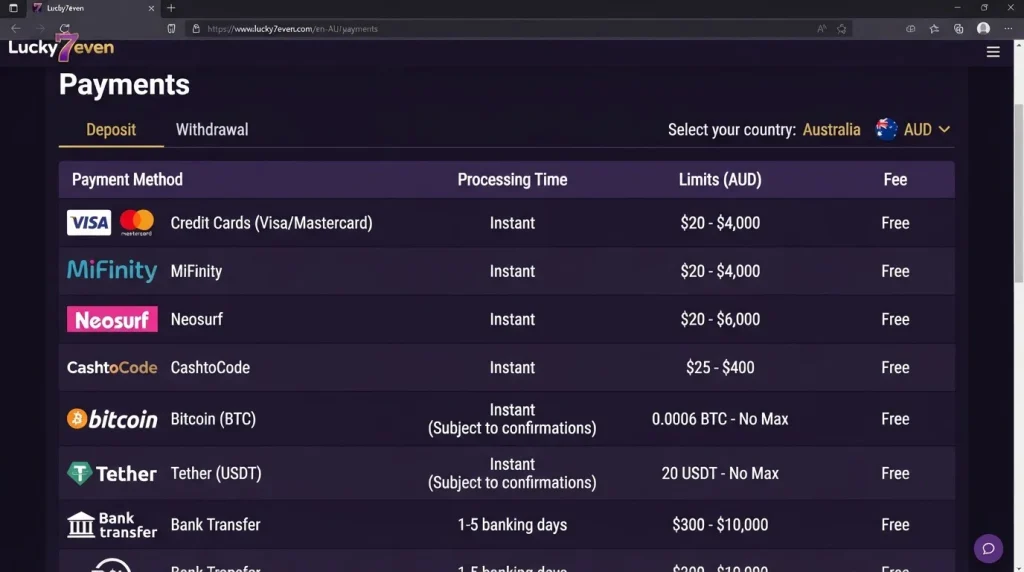Viewport: 1024px width, 572px height.
Task: Reload the page with refresh icon
Action: coord(64,29)
